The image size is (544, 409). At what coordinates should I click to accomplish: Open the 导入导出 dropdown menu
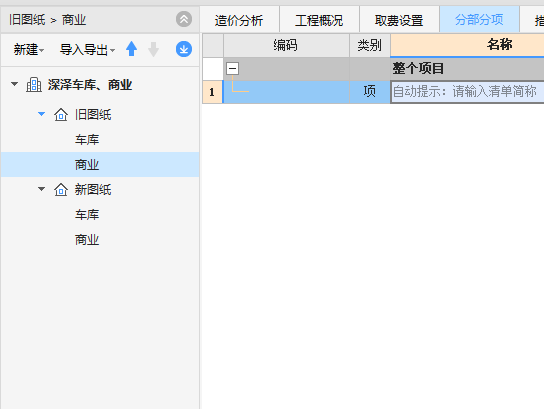[x=87, y=50]
